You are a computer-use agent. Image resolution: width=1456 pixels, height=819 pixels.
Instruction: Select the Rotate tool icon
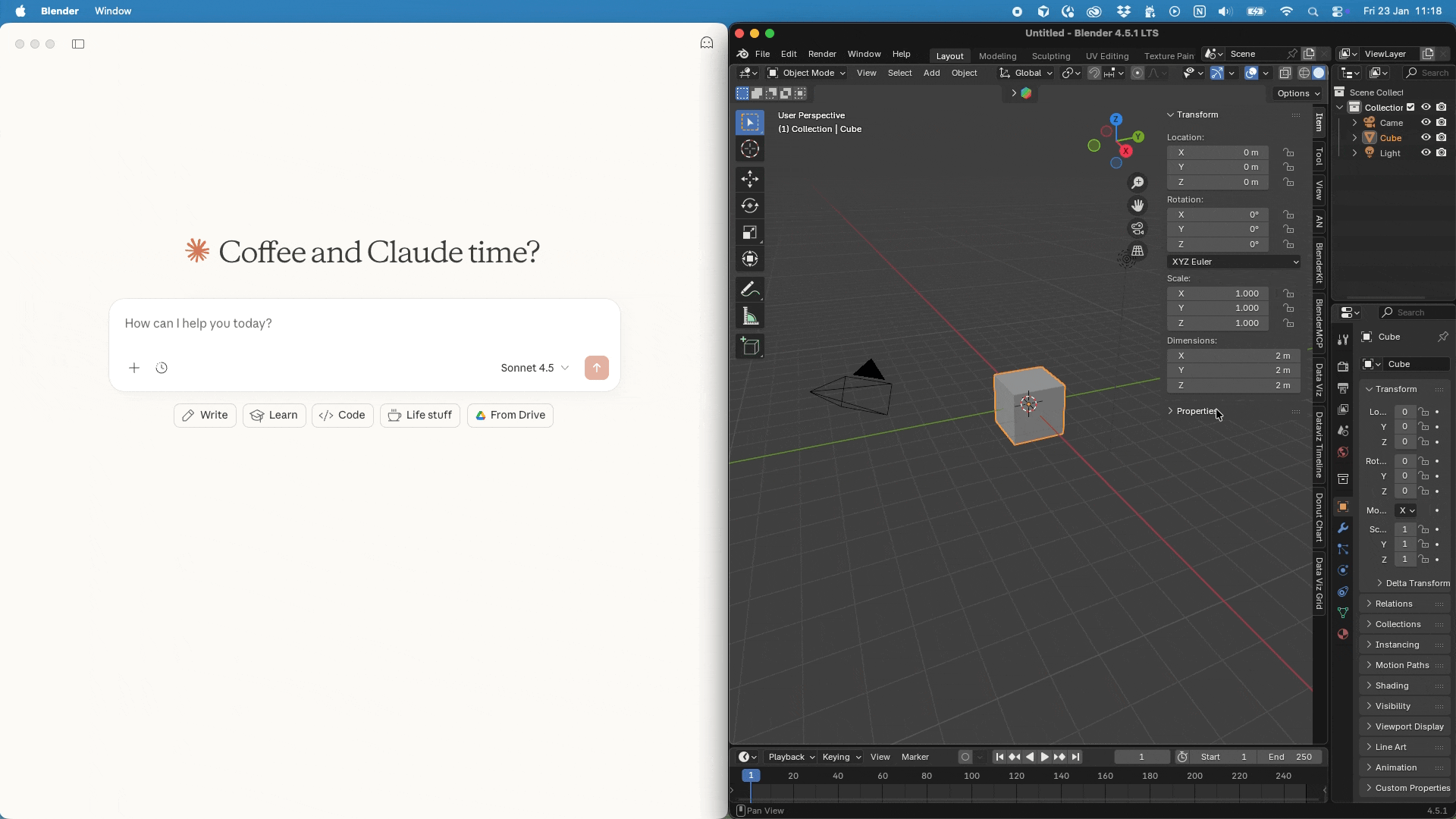(x=749, y=206)
